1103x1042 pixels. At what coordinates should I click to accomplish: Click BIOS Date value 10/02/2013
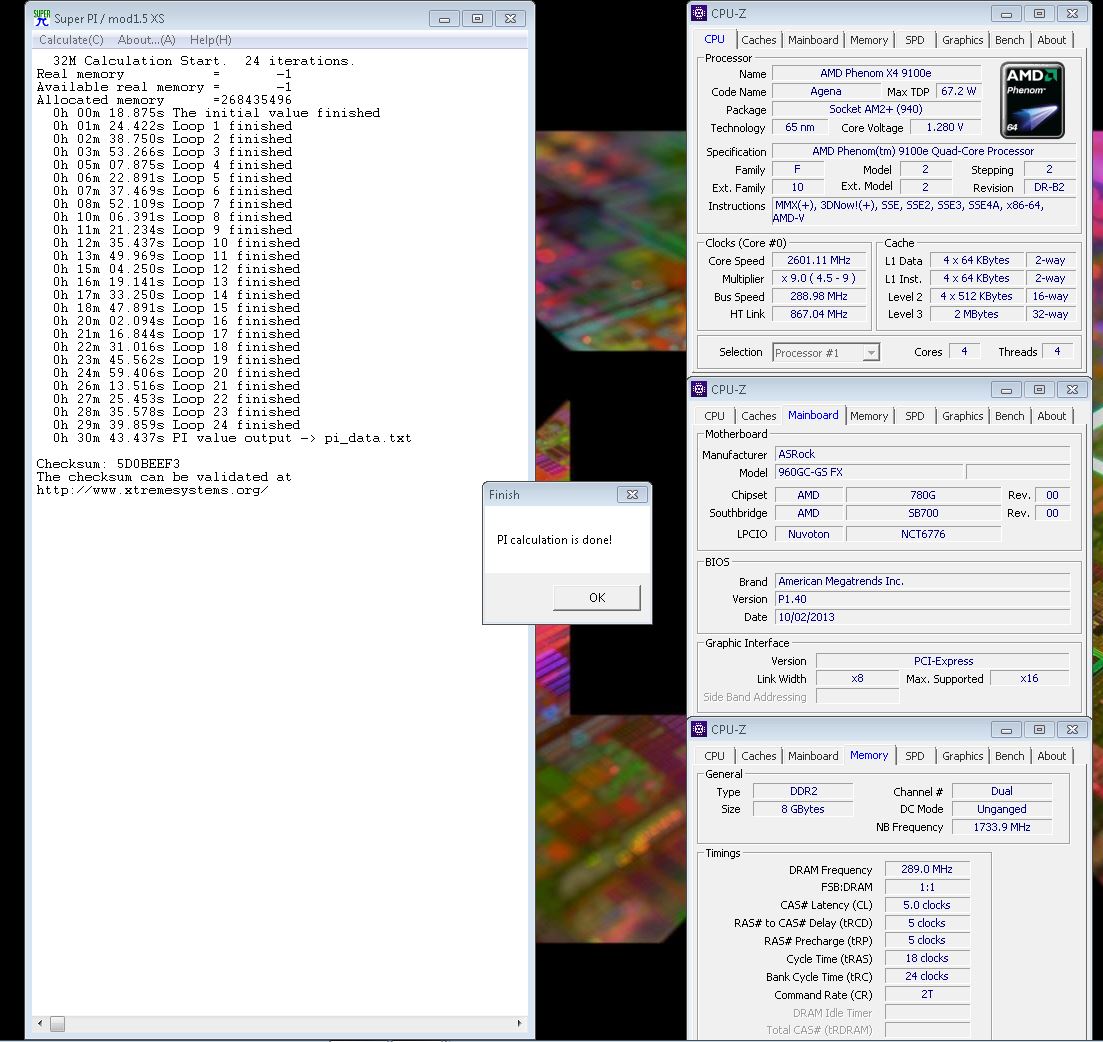922,617
